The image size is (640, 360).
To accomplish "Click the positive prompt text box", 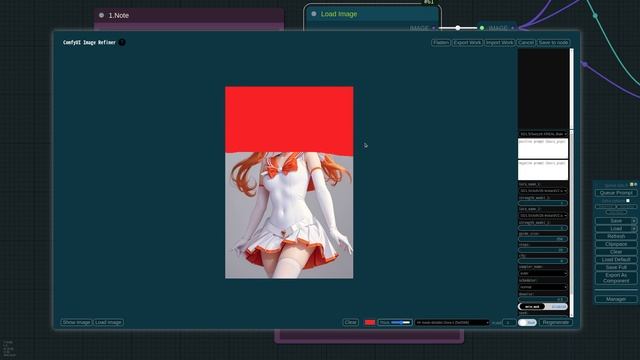I will (543, 149).
